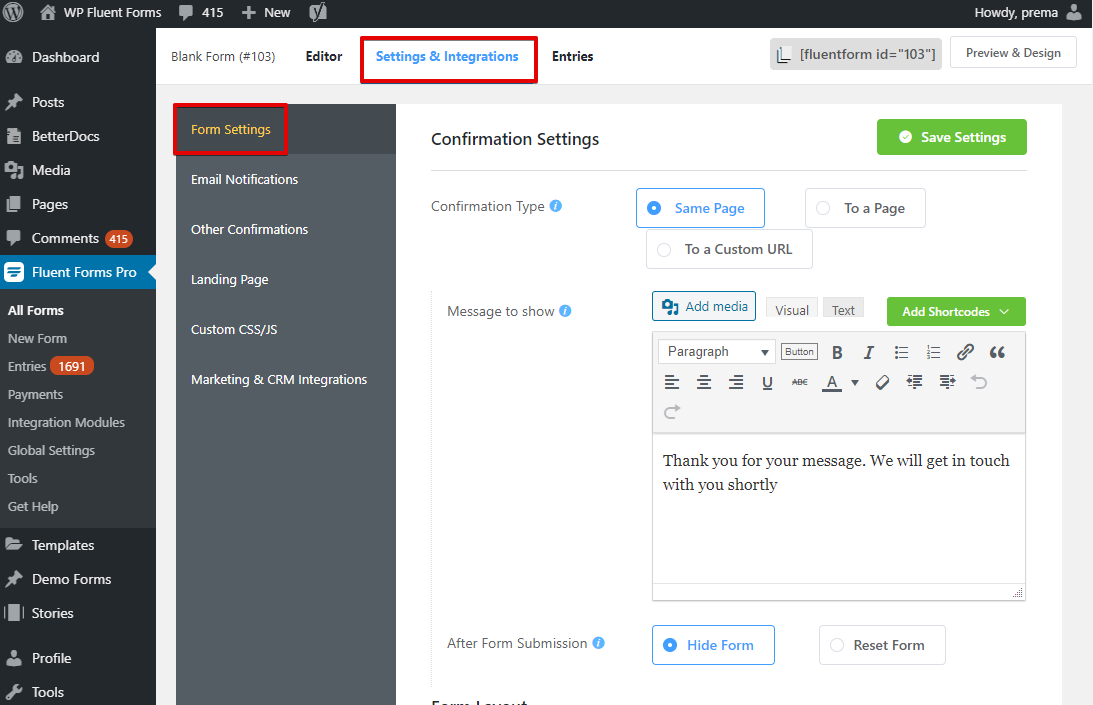Open Comments 415 in sidebar
Image resolution: width=1093 pixels, height=705 pixels.
[x=78, y=238]
